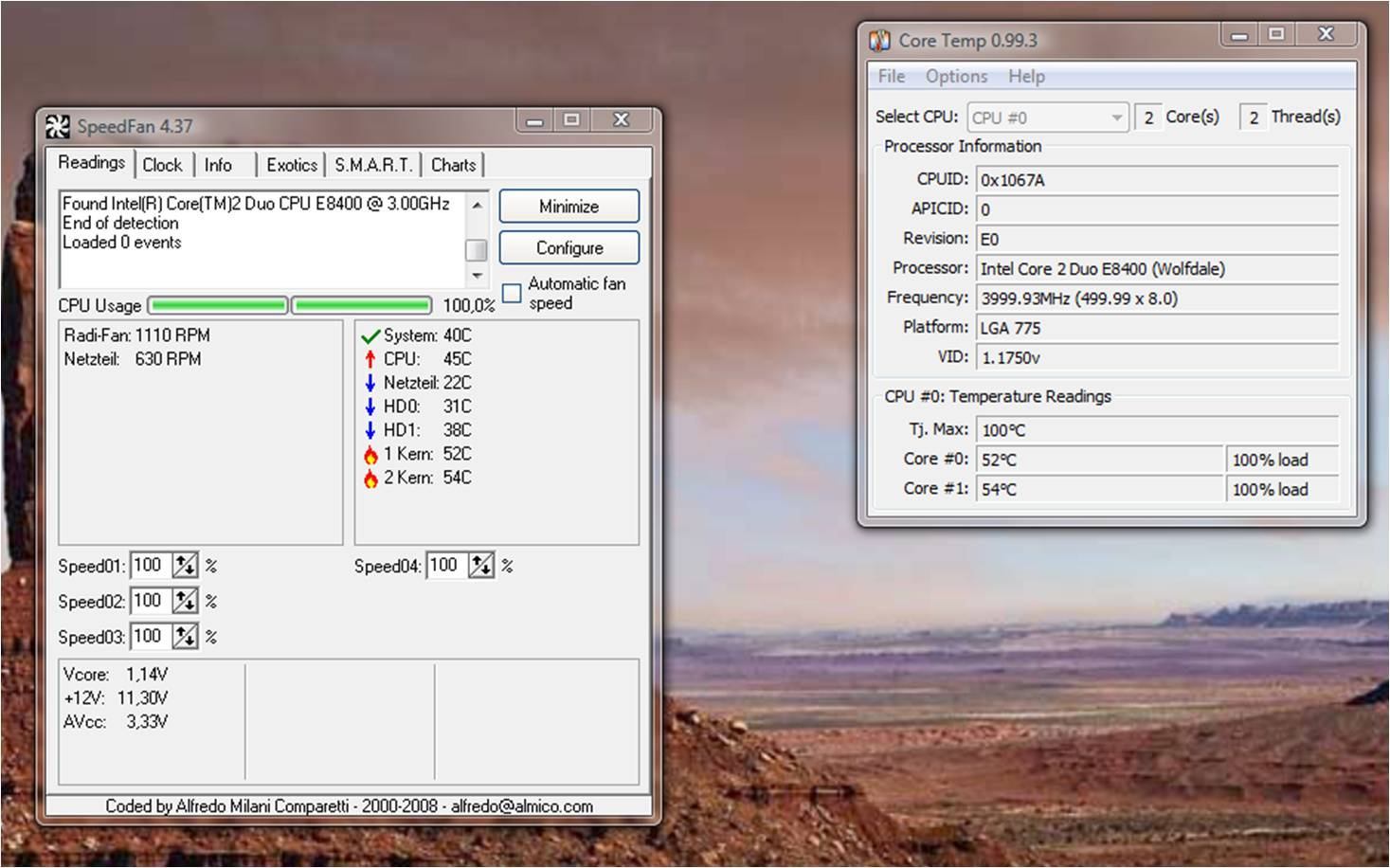Enable the Automatic fan speed checkbox
This screenshot has width=1390, height=868.
[x=512, y=293]
